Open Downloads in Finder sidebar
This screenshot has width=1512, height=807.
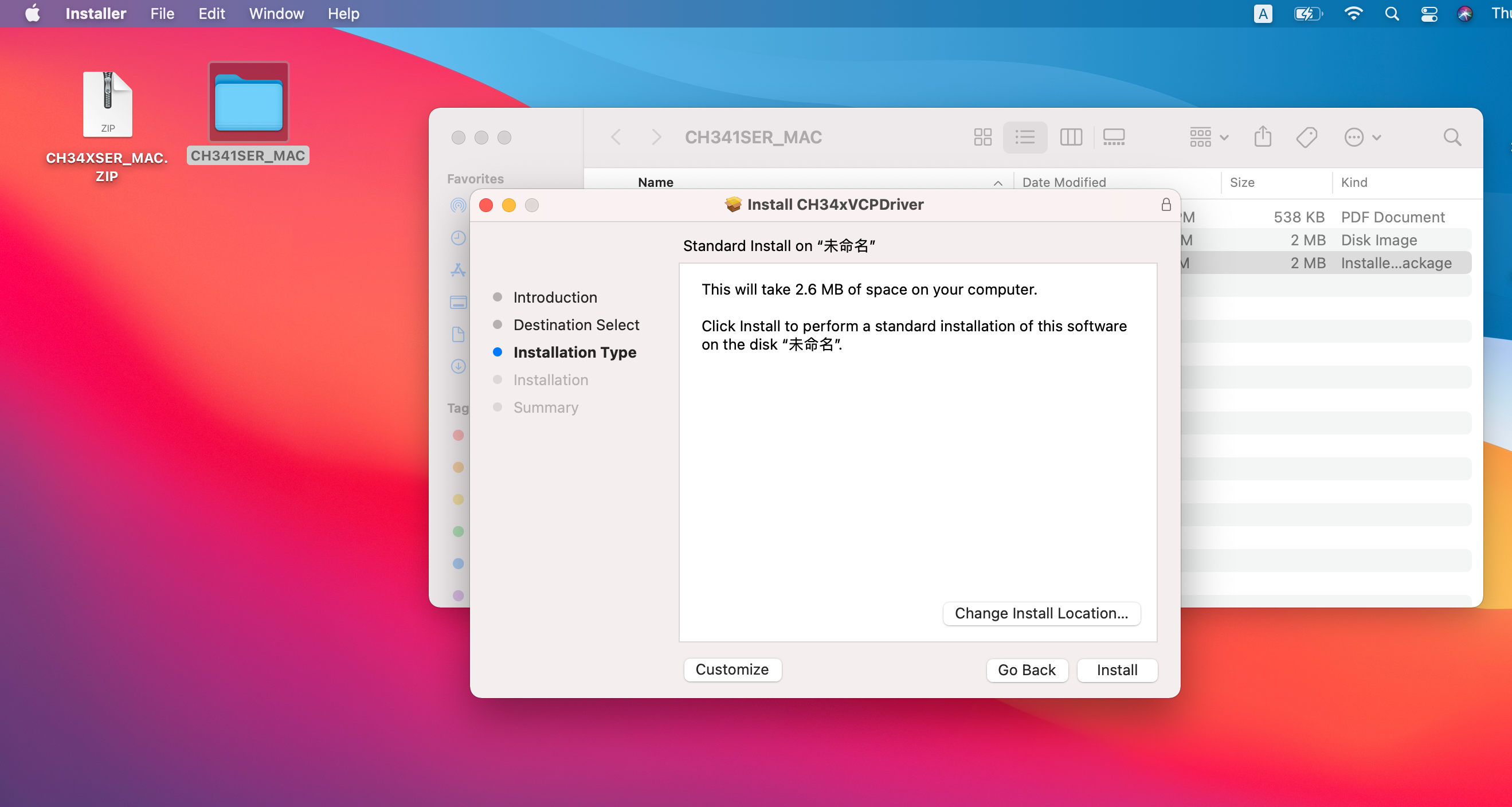pyautogui.click(x=458, y=366)
